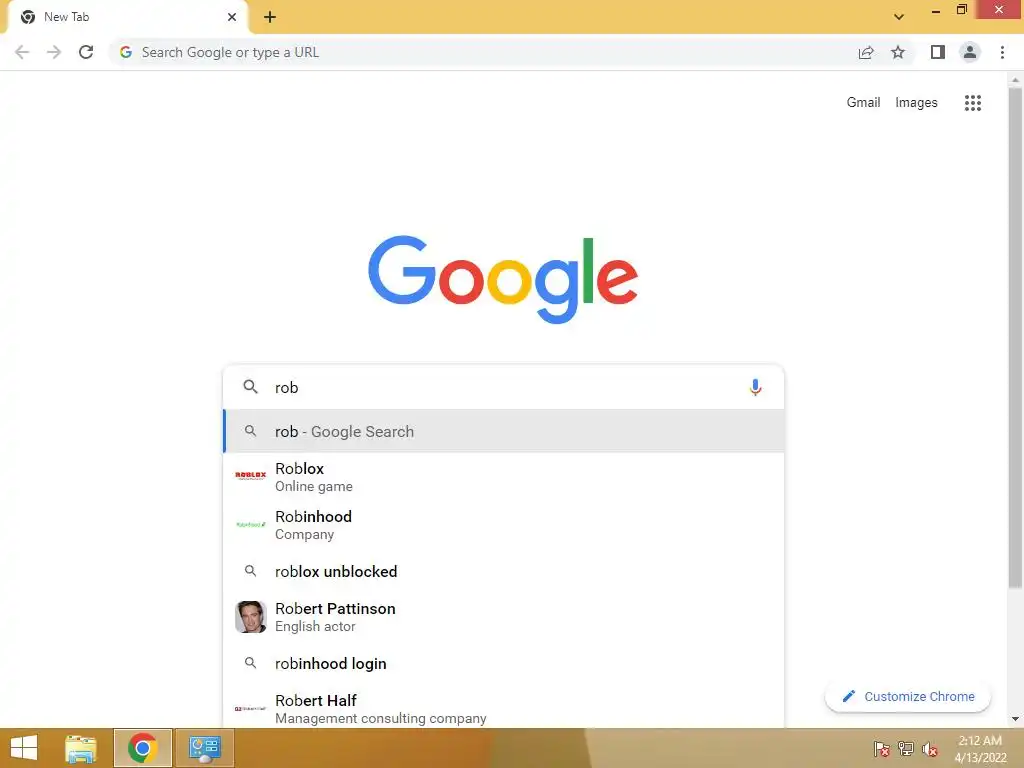Reload the current page
1024x768 pixels.
pyautogui.click(x=86, y=52)
